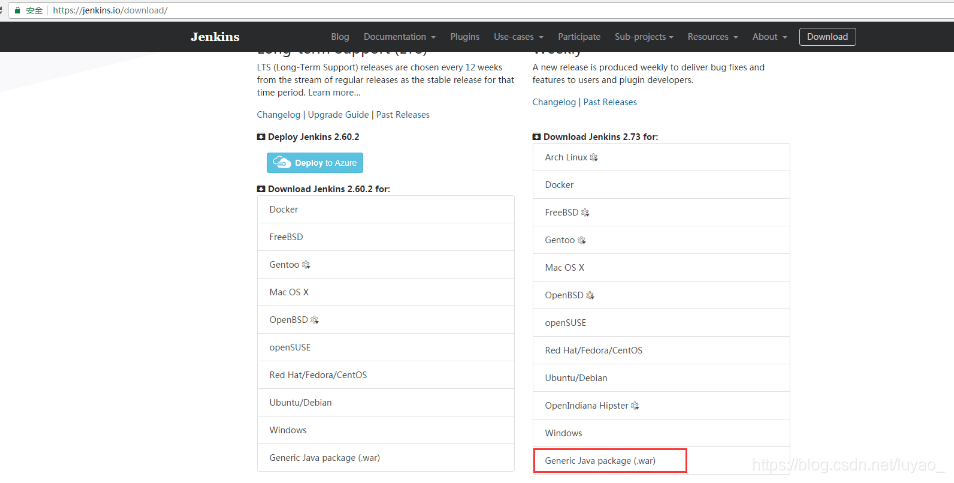Expand the Use-cases dropdown menu
The image size is (954, 483).
(518, 36)
